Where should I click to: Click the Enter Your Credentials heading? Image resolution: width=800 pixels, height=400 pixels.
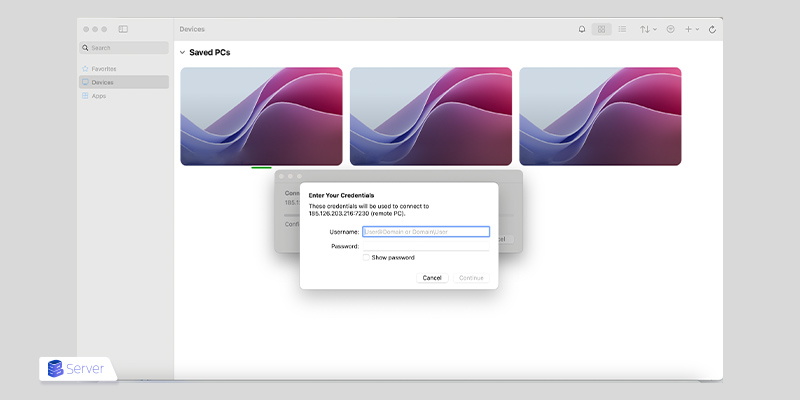[x=341, y=195]
